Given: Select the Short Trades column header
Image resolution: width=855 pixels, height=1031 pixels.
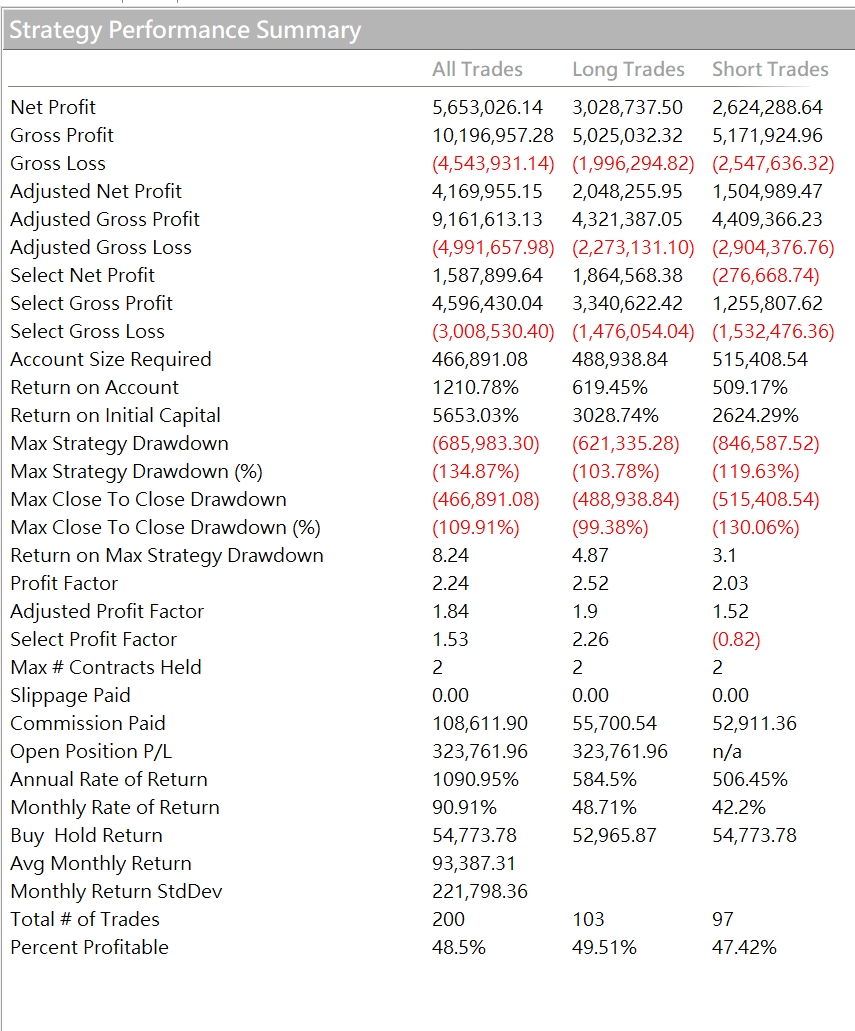Looking at the screenshot, I should click(770, 69).
